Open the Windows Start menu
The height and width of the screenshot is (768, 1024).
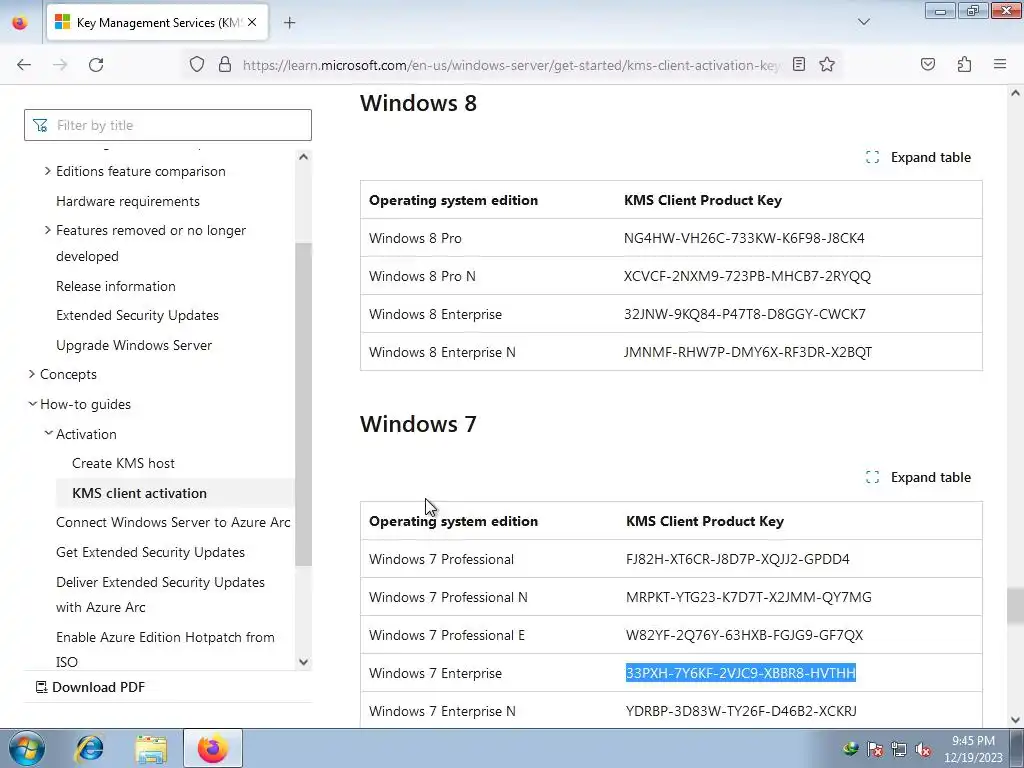26,748
